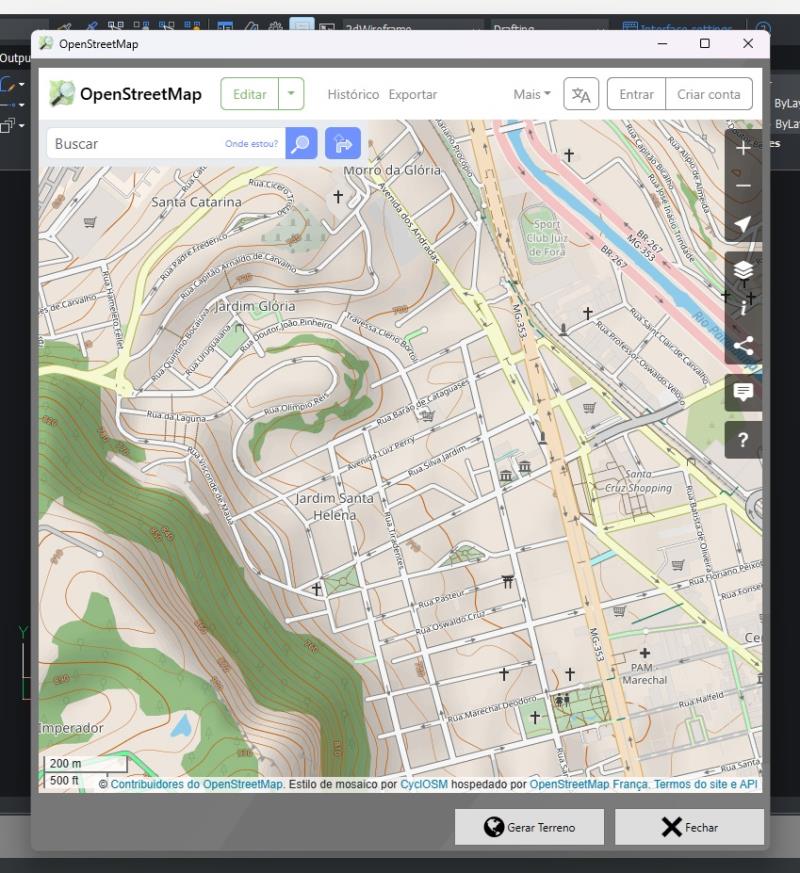800x873 pixels.
Task: Open the Exportar tab
Action: click(413, 94)
